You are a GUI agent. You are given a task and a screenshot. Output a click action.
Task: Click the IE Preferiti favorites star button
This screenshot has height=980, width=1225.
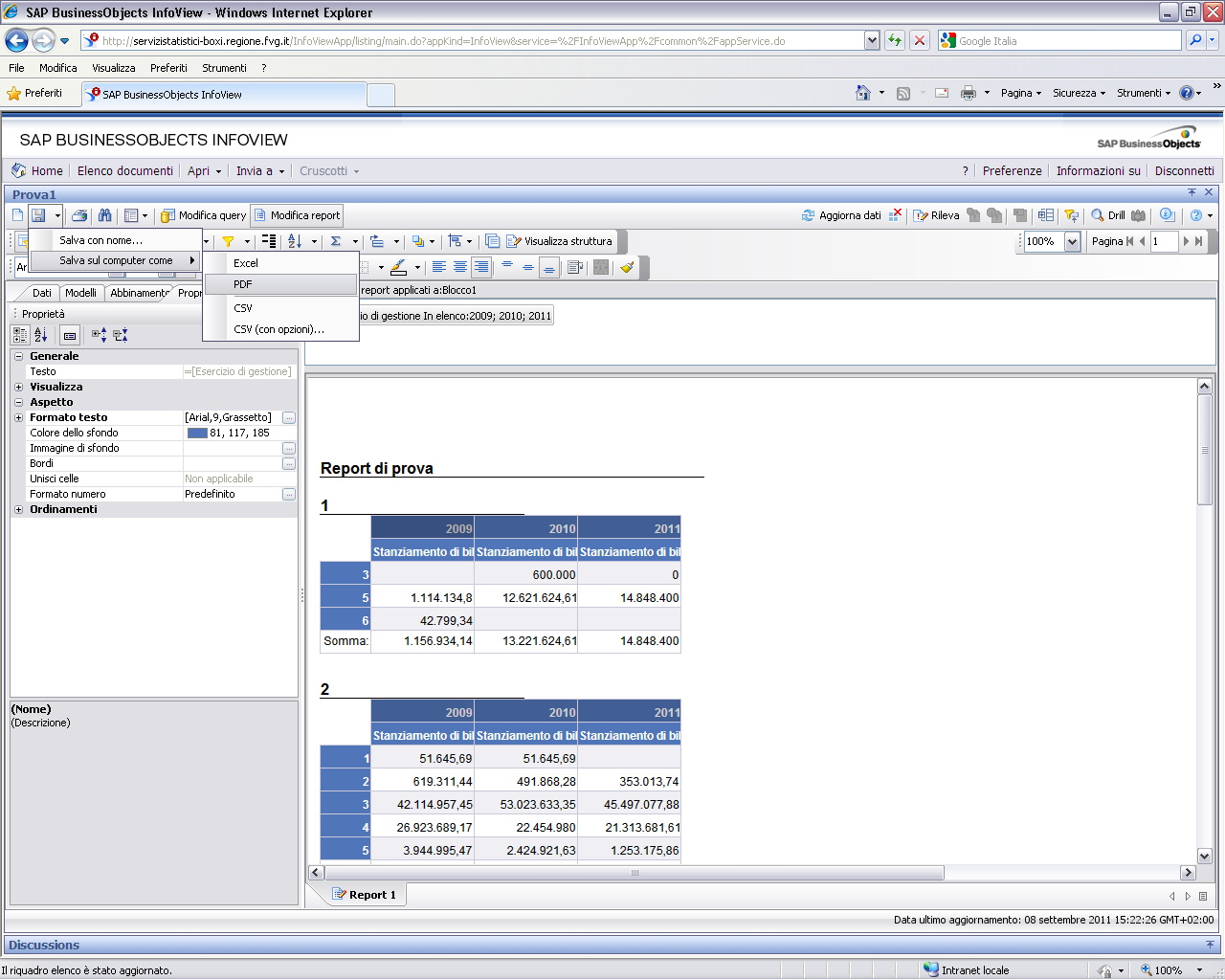pos(34,93)
